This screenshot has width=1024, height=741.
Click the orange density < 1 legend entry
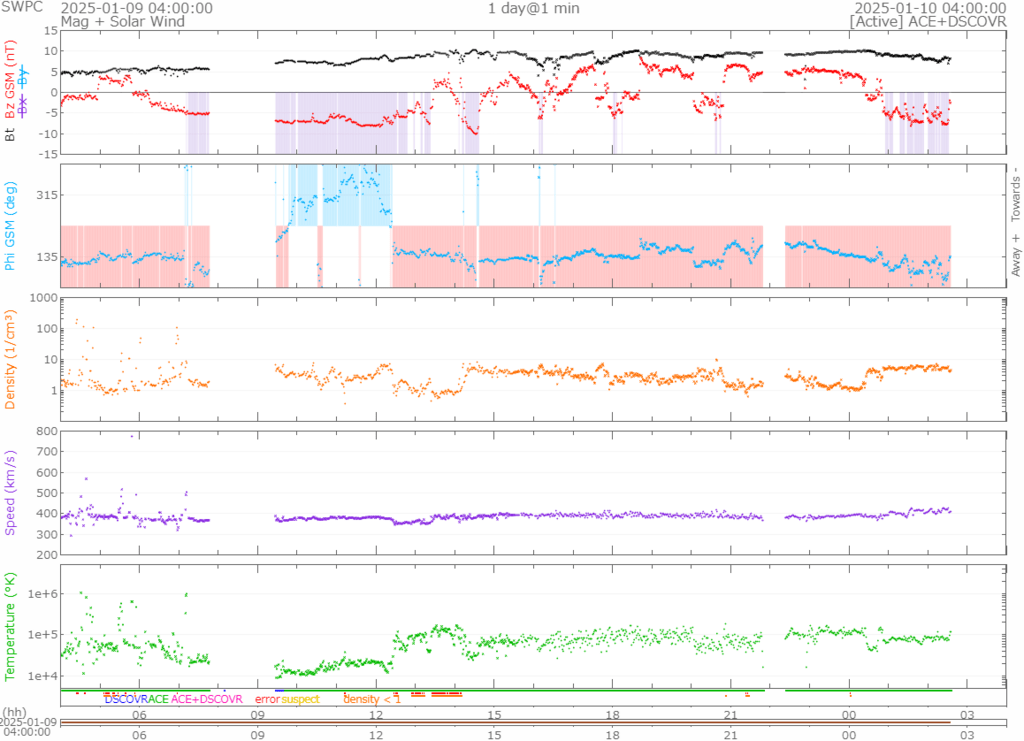coord(372,699)
